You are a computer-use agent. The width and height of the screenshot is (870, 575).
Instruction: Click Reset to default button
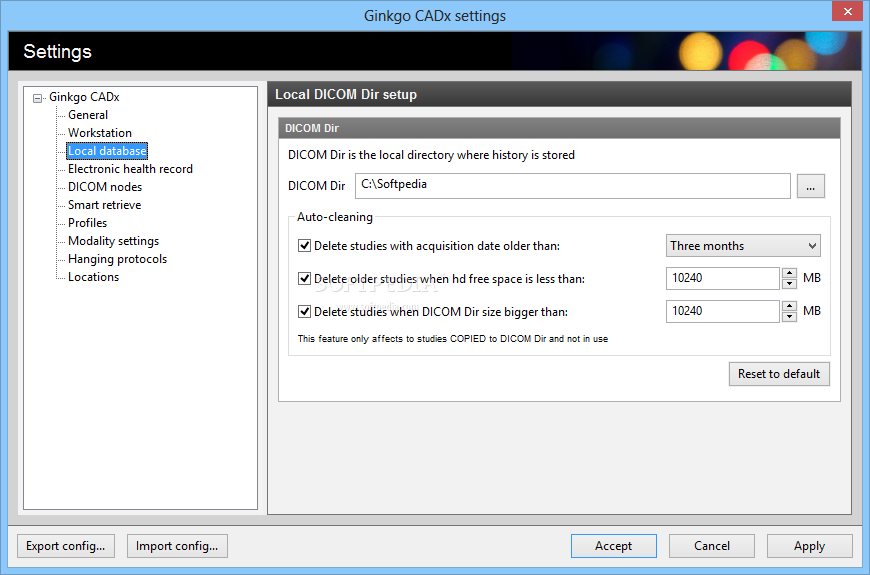779,374
